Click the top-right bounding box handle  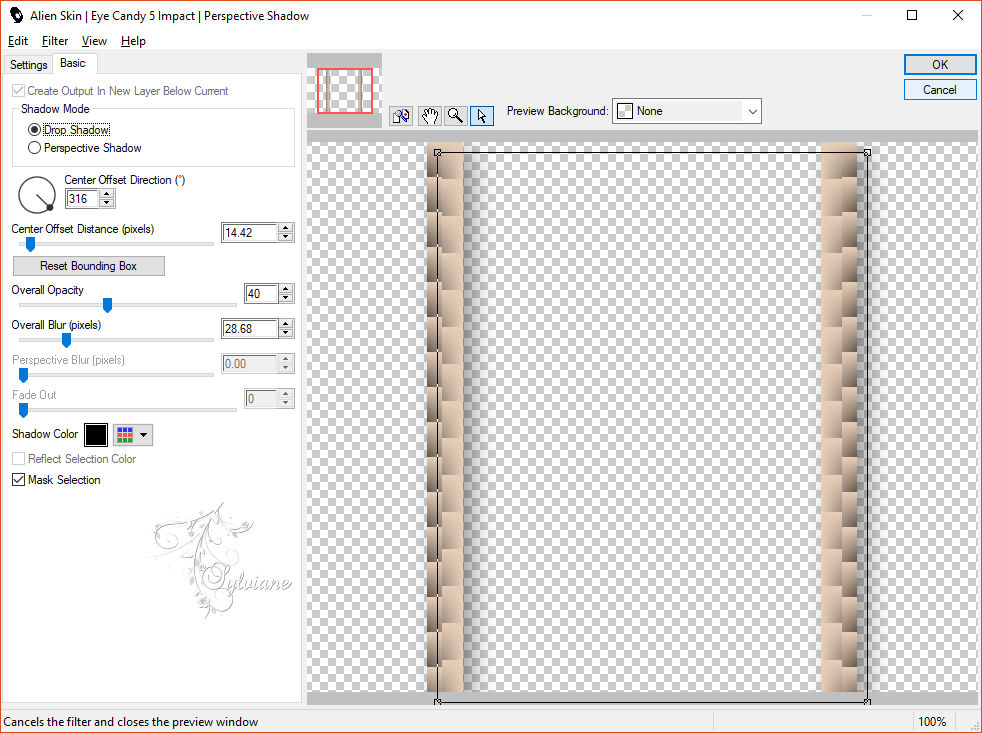(x=867, y=152)
